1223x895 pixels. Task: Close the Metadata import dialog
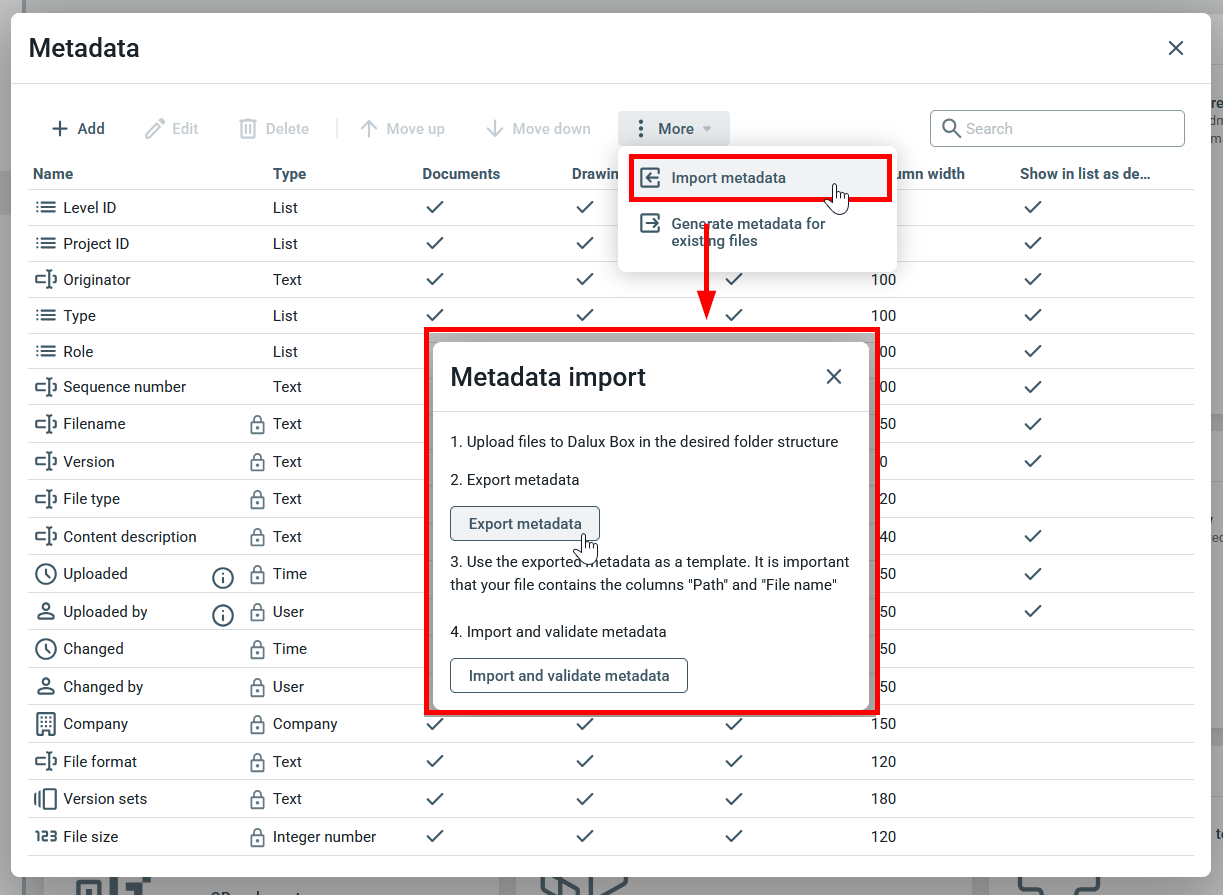(834, 377)
